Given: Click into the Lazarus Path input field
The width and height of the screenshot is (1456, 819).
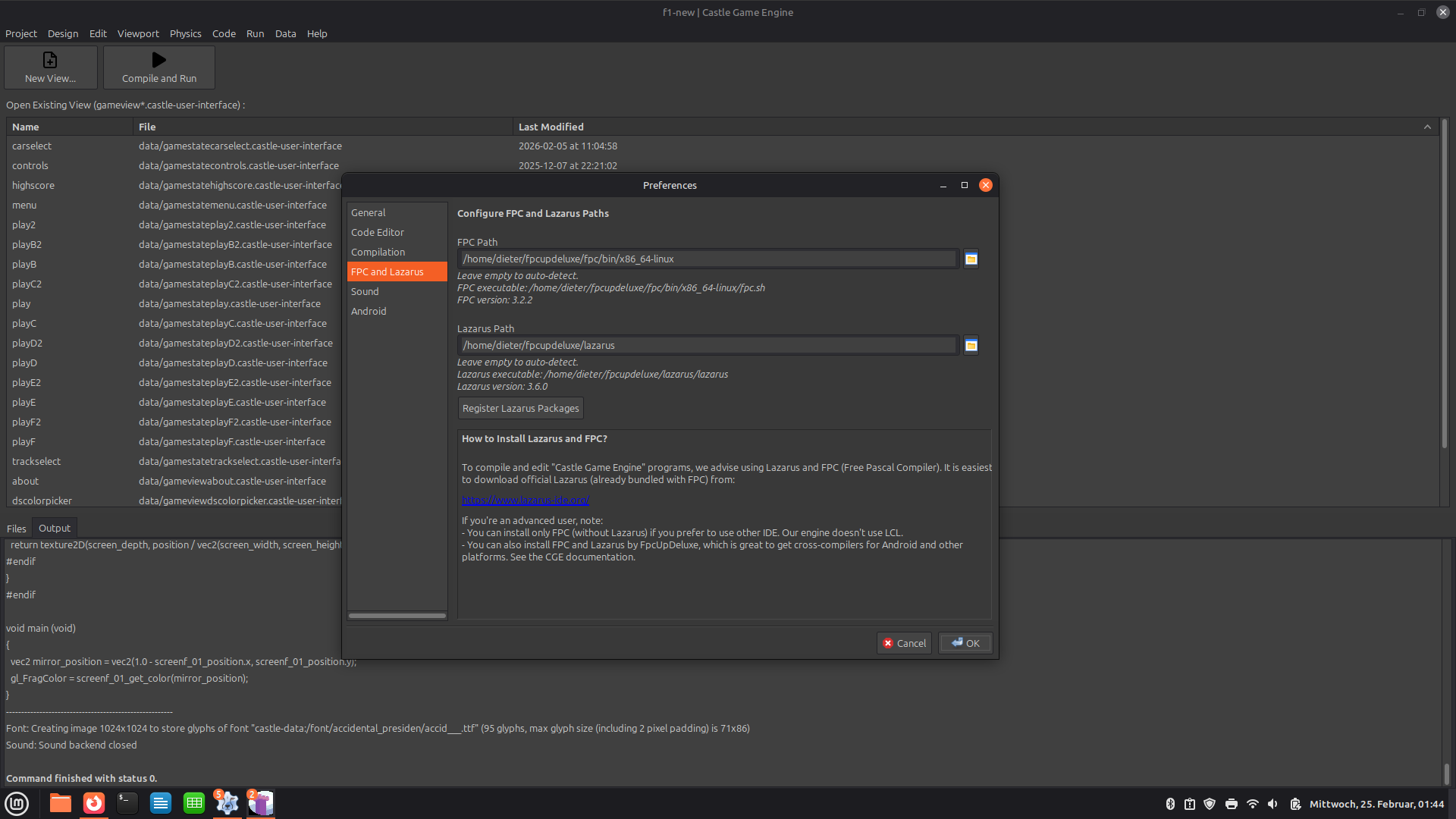Looking at the screenshot, I should [707, 346].
